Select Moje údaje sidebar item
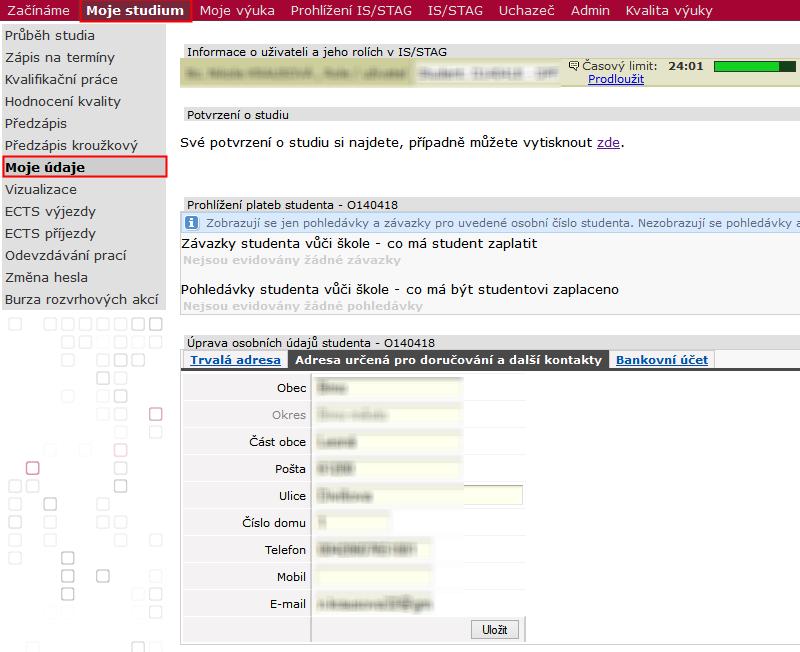Screen dimensions: 800x652 [85, 167]
